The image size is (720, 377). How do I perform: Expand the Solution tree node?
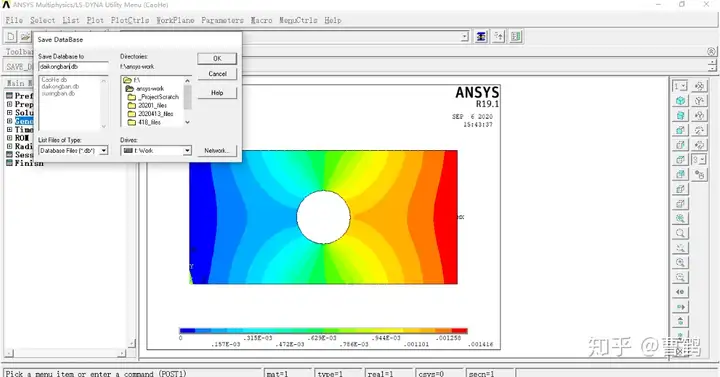click(x=9, y=113)
